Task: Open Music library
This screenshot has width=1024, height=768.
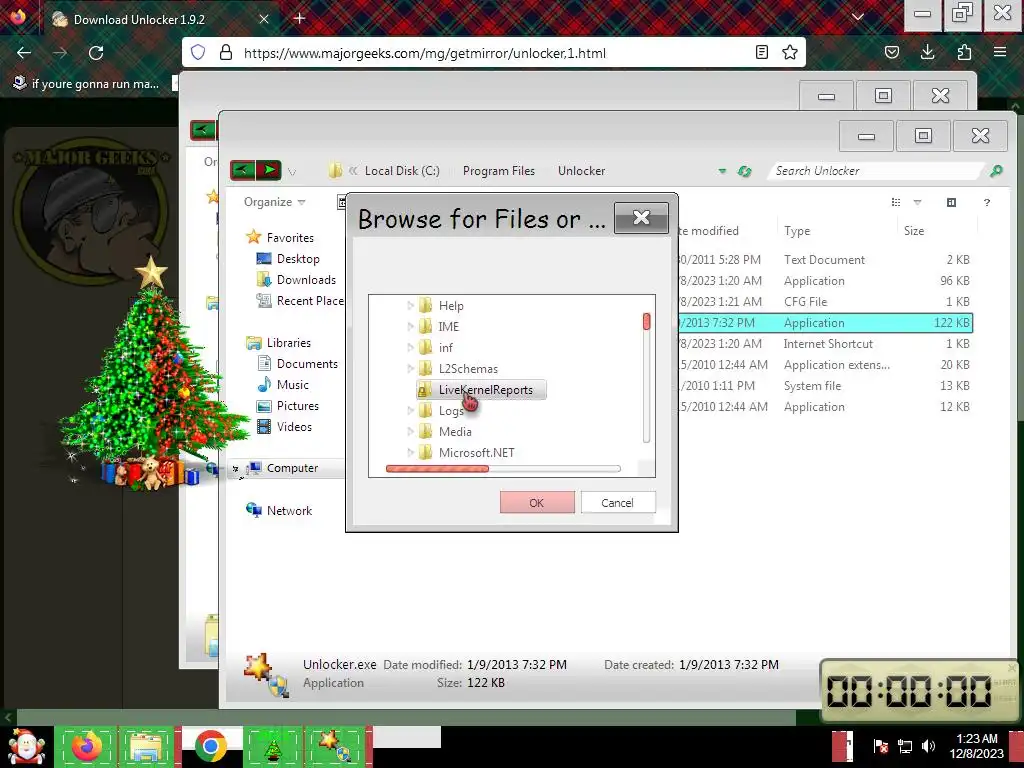Action: [x=293, y=385]
